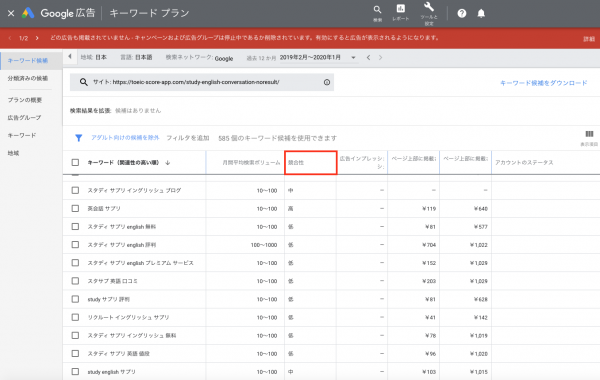Open the help question mark icon
This screenshot has width=600, height=380.
pos(462,13)
